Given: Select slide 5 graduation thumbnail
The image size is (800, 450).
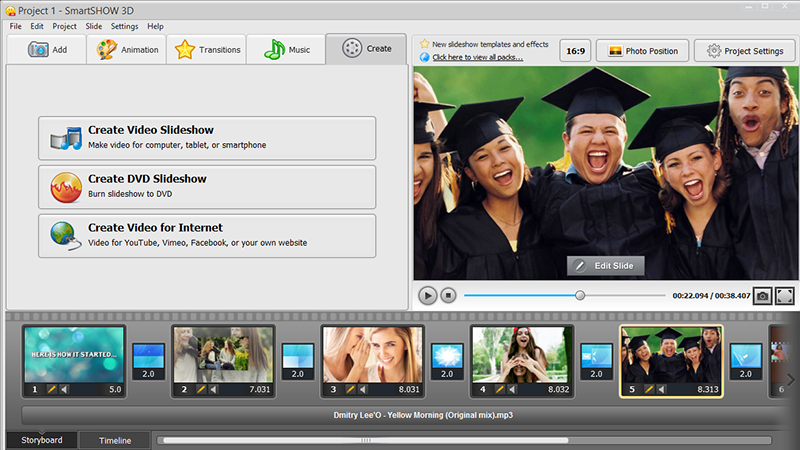Looking at the screenshot, I should coord(671,355).
